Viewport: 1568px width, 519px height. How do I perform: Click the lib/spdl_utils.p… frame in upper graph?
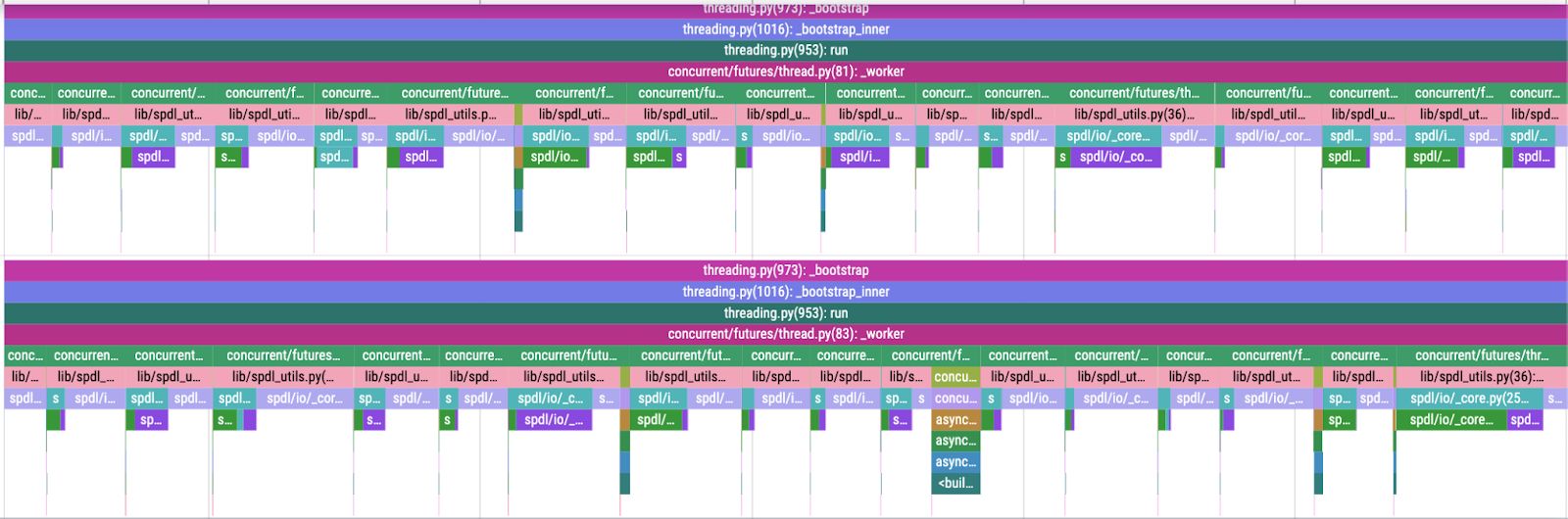450,115
